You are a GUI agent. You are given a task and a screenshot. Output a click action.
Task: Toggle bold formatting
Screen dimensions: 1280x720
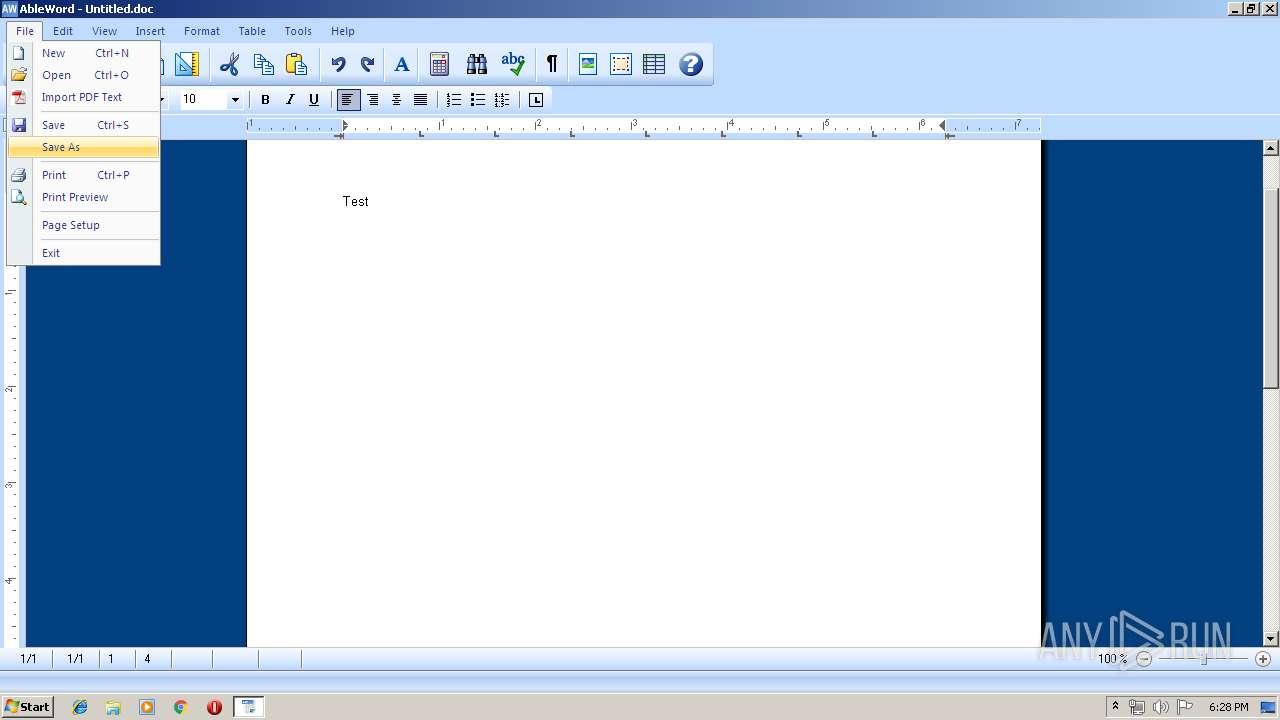click(x=265, y=100)
